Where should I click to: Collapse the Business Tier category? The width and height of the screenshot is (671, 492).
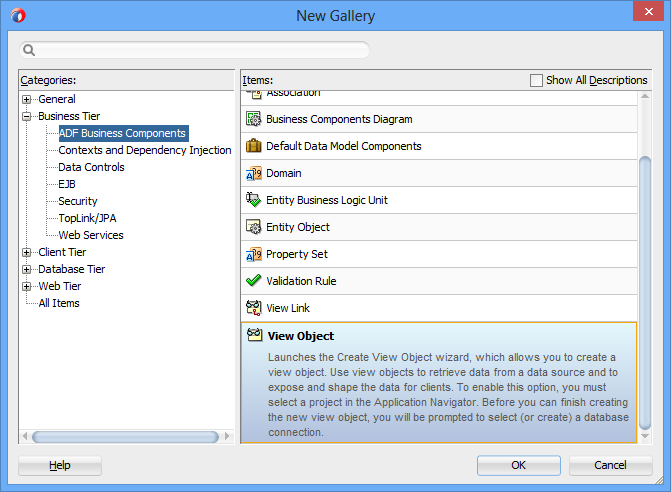click(x=27, y=116)
